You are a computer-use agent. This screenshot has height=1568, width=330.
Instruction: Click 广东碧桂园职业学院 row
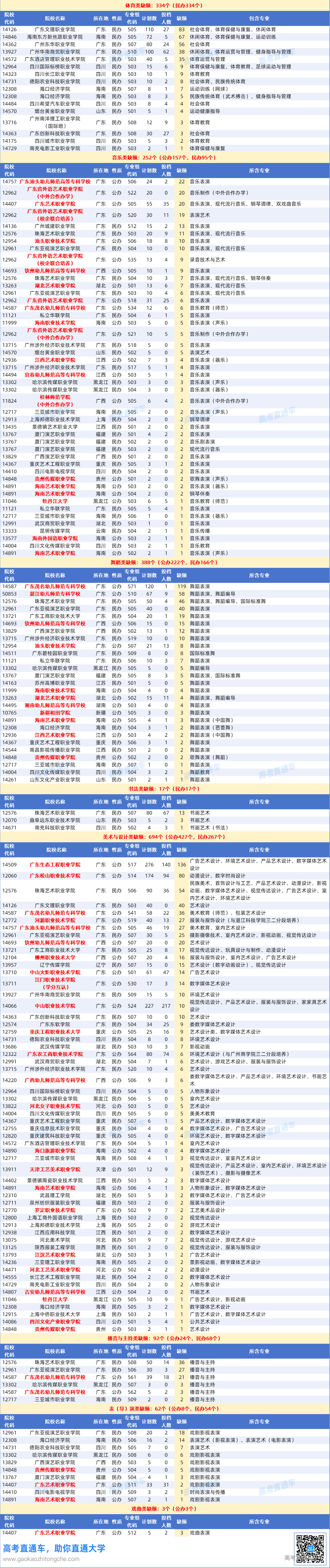click(164, 653)
